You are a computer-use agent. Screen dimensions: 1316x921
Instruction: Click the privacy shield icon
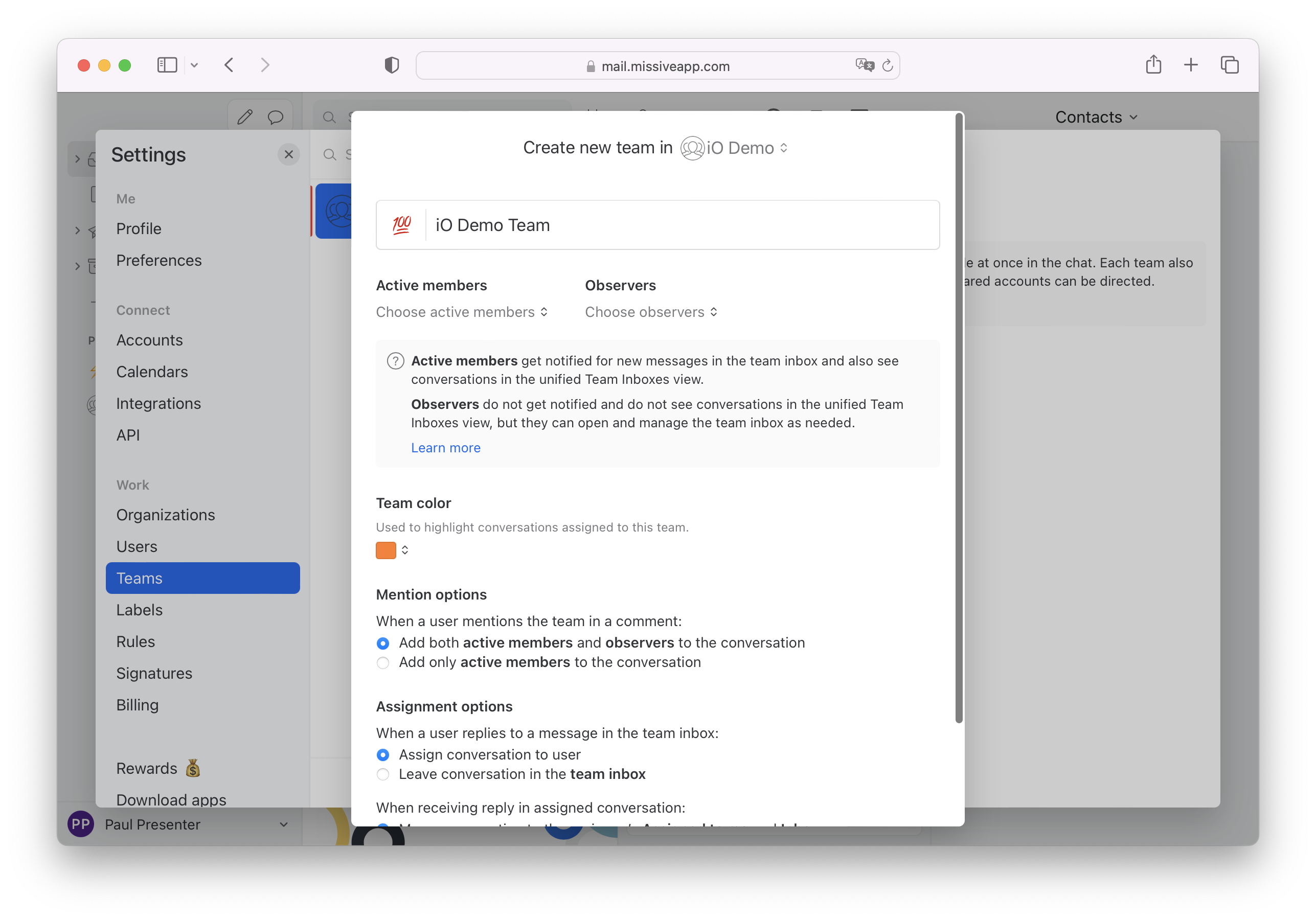pyautogui.click(x=392, y=65)
